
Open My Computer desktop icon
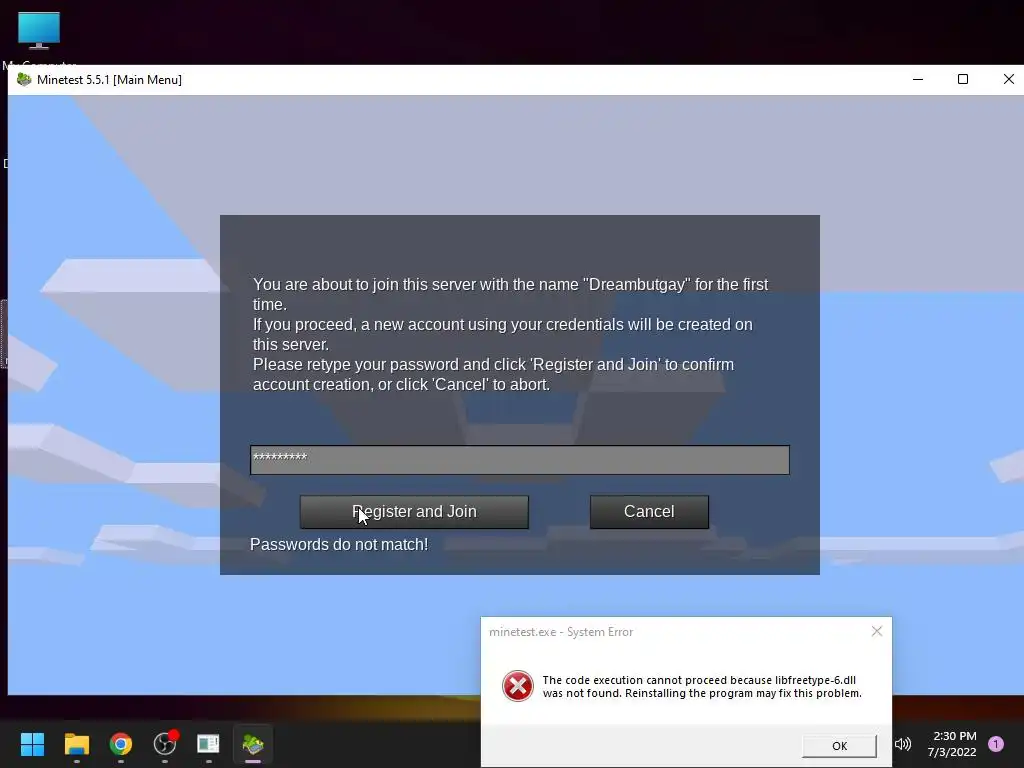[x=39, y=38]
